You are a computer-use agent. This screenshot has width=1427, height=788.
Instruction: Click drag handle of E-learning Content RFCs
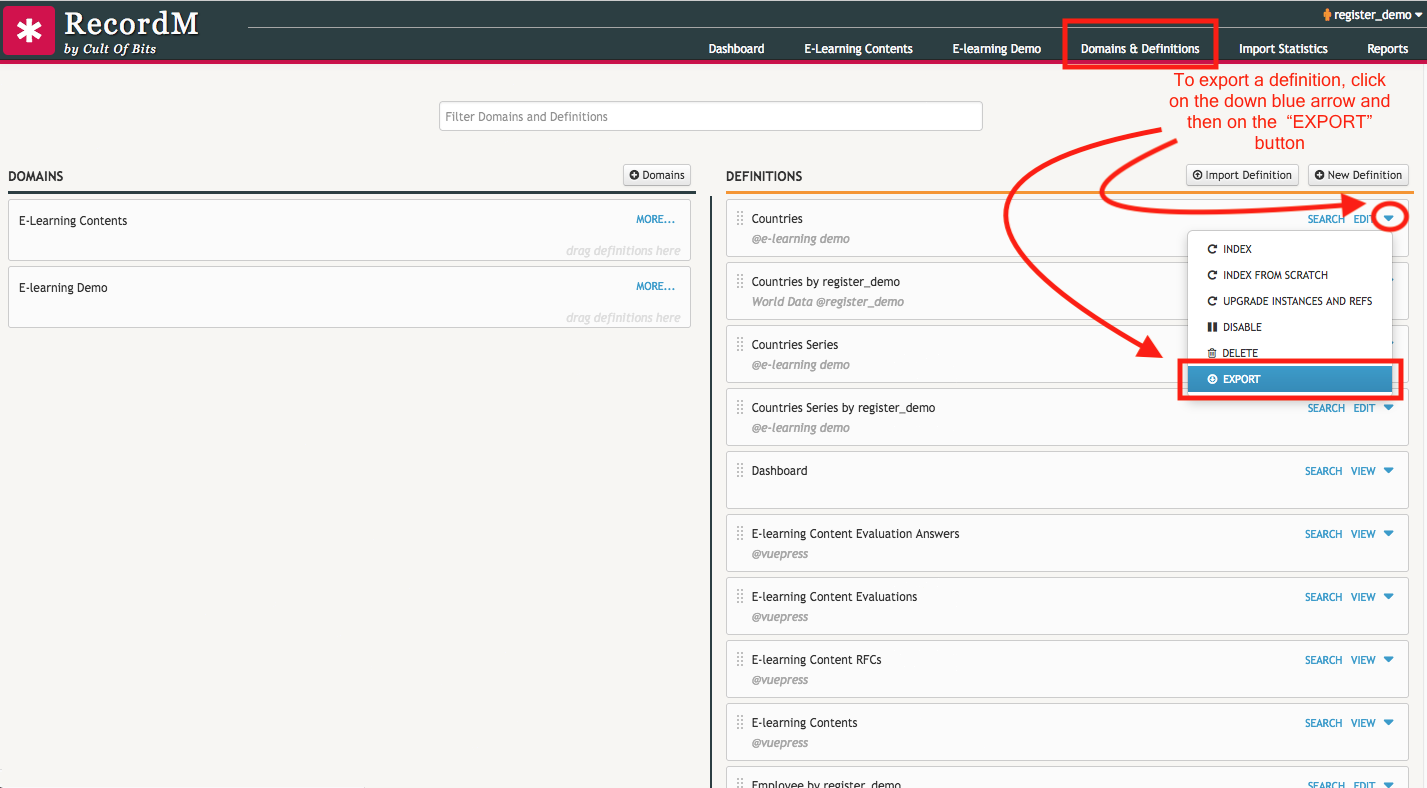pyautogui.click(x=740, y=660)
